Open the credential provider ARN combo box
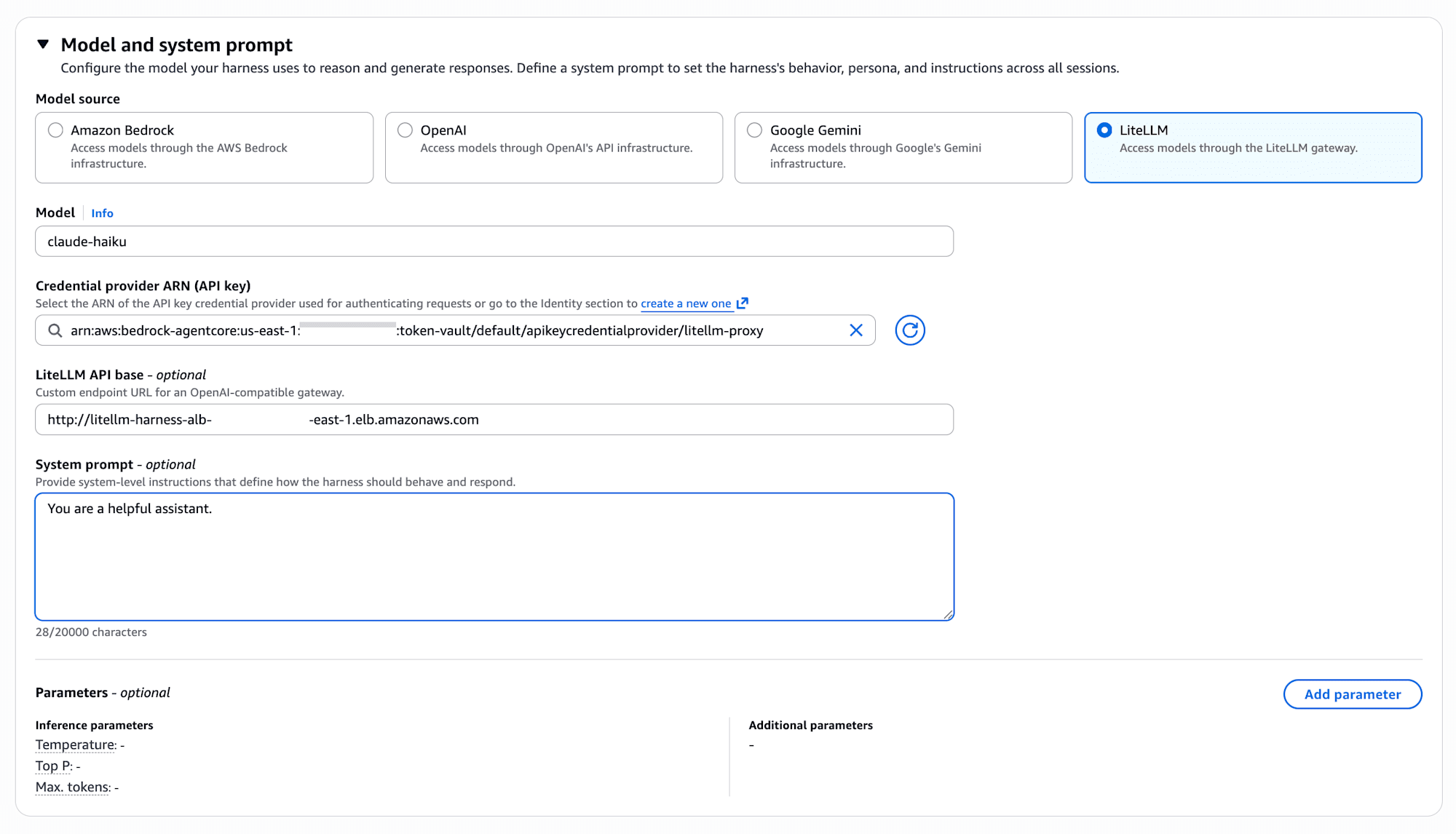The image size is (1456, 834). (x=455, y=330)
